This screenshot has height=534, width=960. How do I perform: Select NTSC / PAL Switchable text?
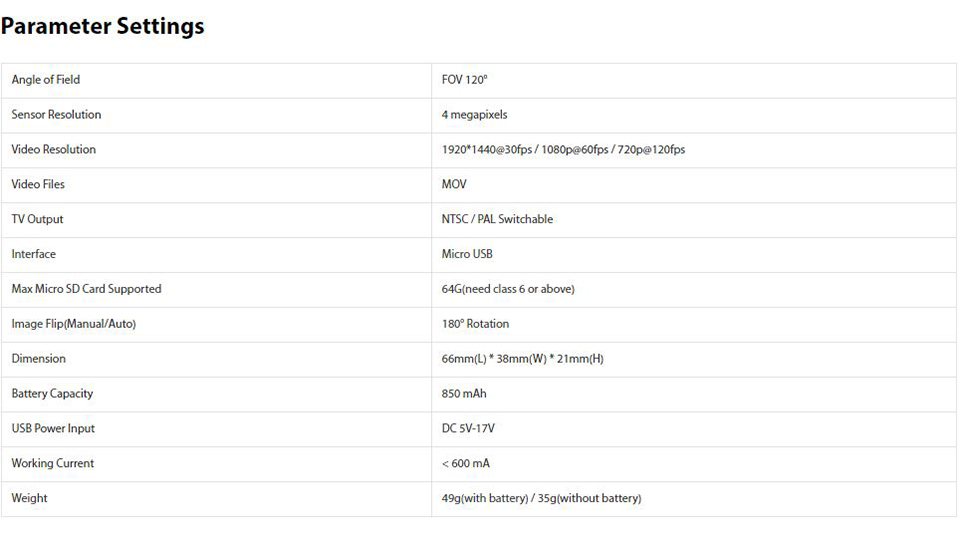[x=497, y=219]
